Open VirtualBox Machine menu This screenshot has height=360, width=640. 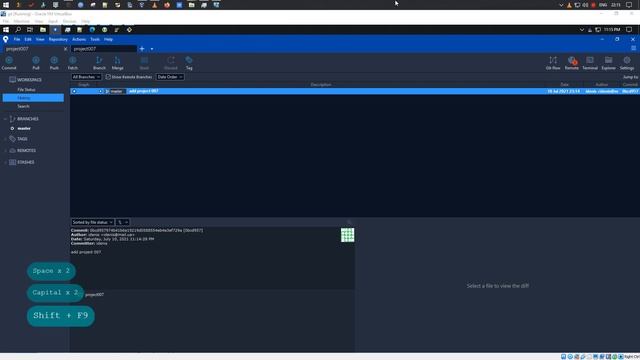click(21, 21)
